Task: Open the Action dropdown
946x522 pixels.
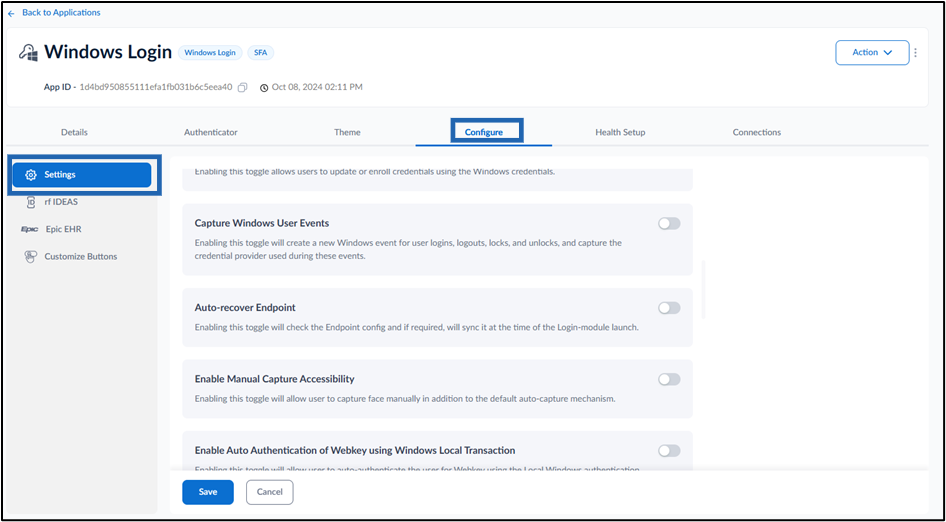Action: (x=872, y=53)
